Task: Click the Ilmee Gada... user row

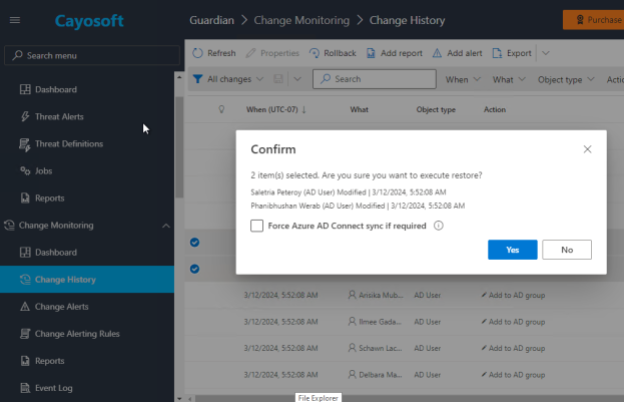Action: point(404,322)
